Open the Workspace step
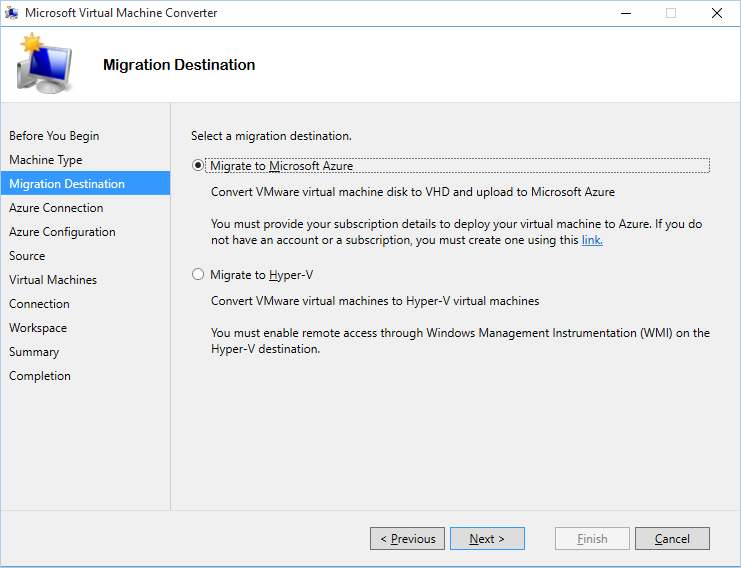 pyautogui.click(x=38, y=328)
